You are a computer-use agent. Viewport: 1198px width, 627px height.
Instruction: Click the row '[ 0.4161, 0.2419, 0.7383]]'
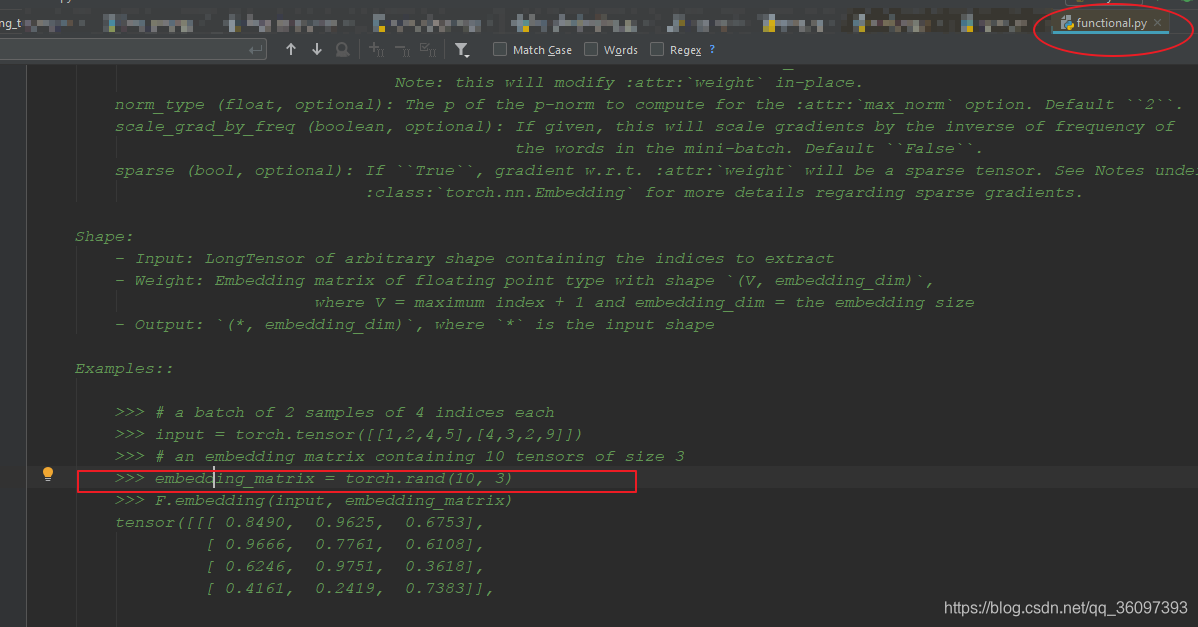pyautogui.click(x=349, y=589)
